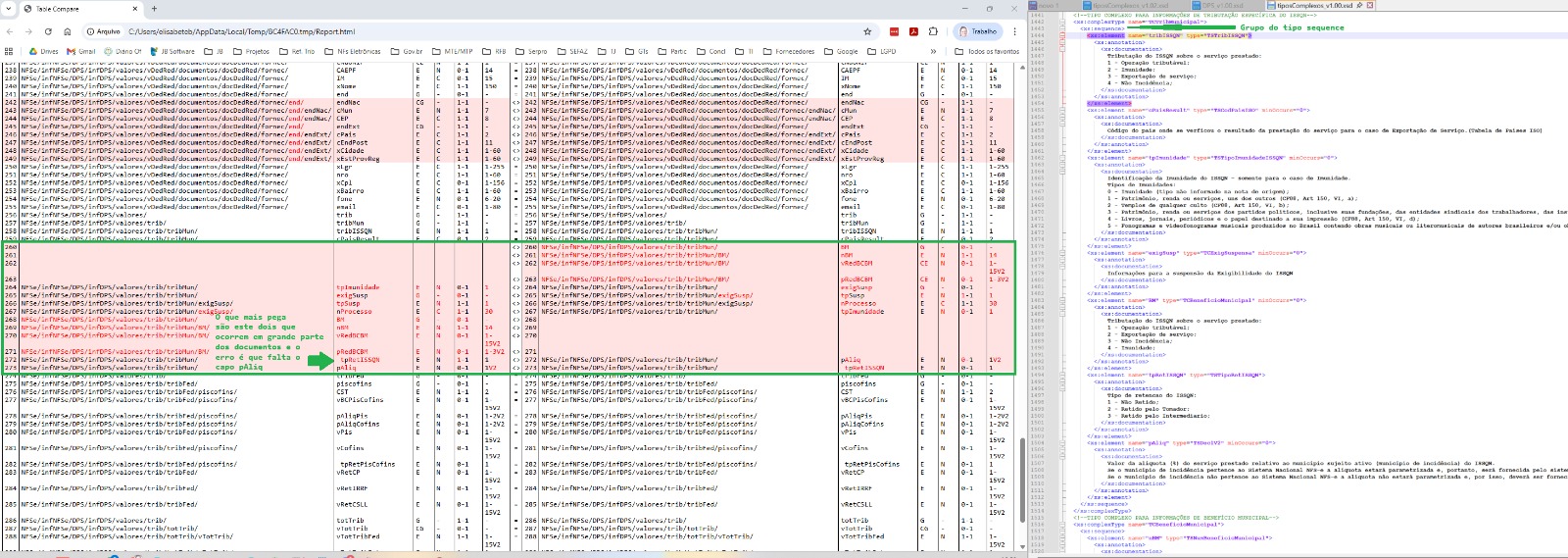Viewport: 1568px width, 558px height.
Task: Open the apps grid in bookmarks bar
Action: (9, 51)
